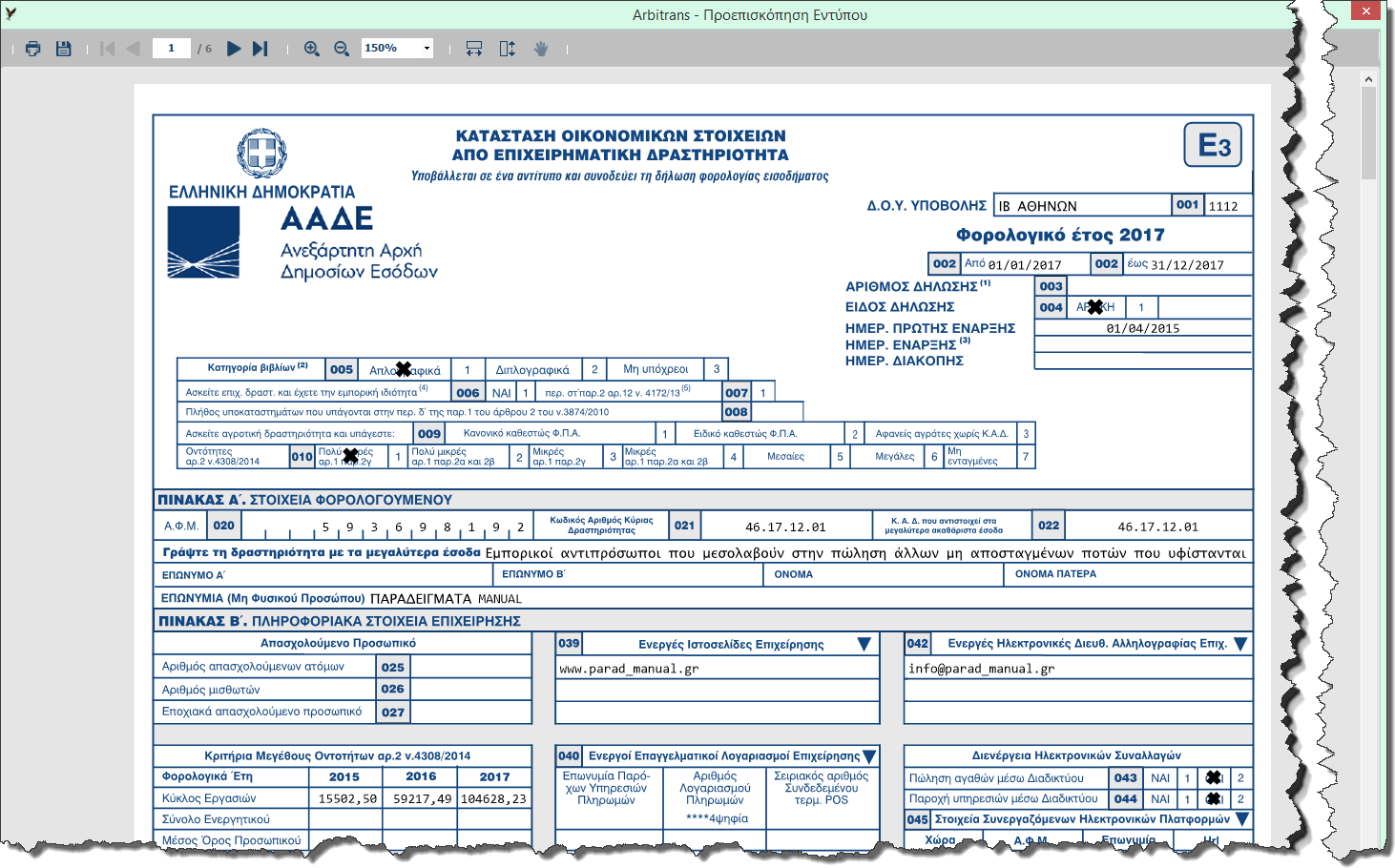Toggle the X mark in field 043 row
The width and height of the screenshot is (1395, 868).
(x=1214, y=778)
